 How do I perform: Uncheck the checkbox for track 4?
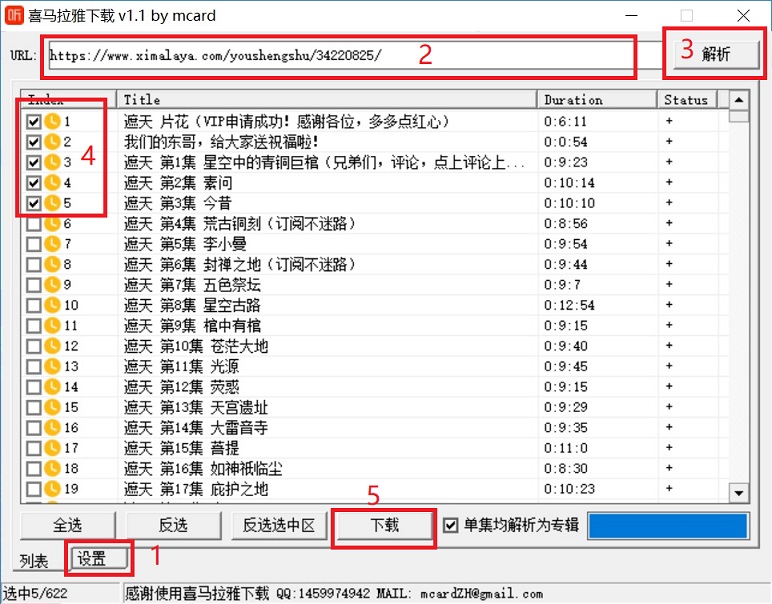33,183
